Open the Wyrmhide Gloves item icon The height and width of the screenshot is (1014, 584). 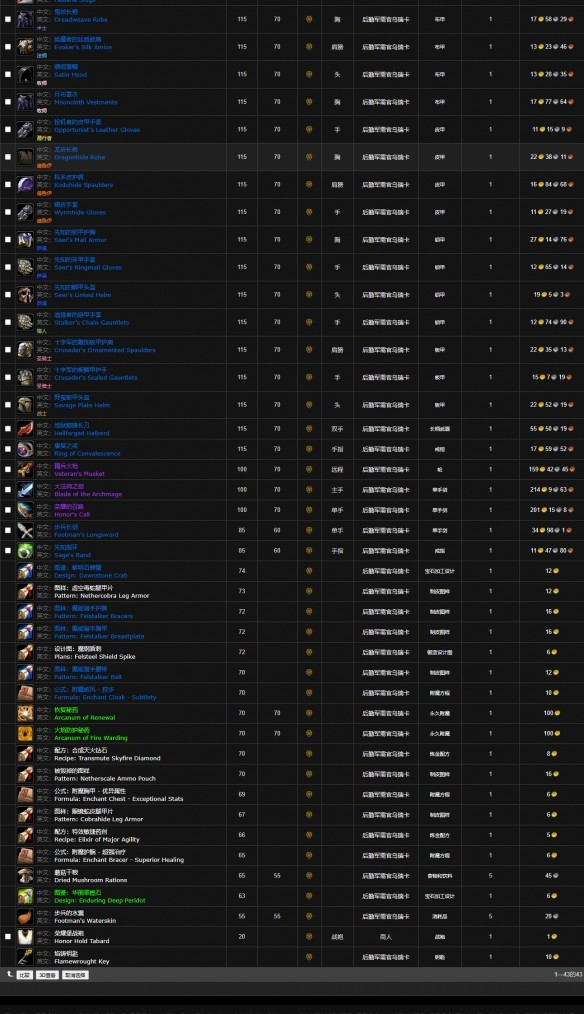pyautogui.click(x=25, y=211)
